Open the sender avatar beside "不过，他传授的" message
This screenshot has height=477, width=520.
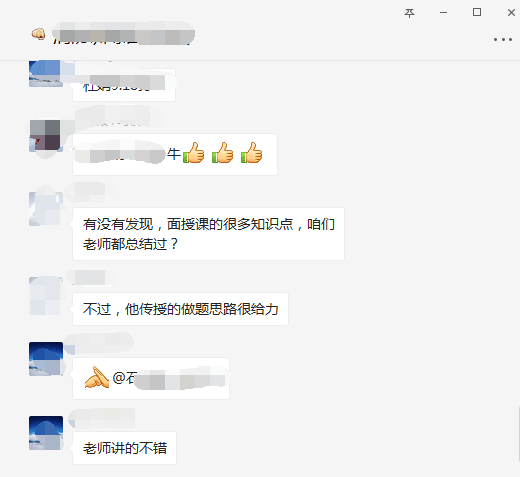click(x=46, y=296)
